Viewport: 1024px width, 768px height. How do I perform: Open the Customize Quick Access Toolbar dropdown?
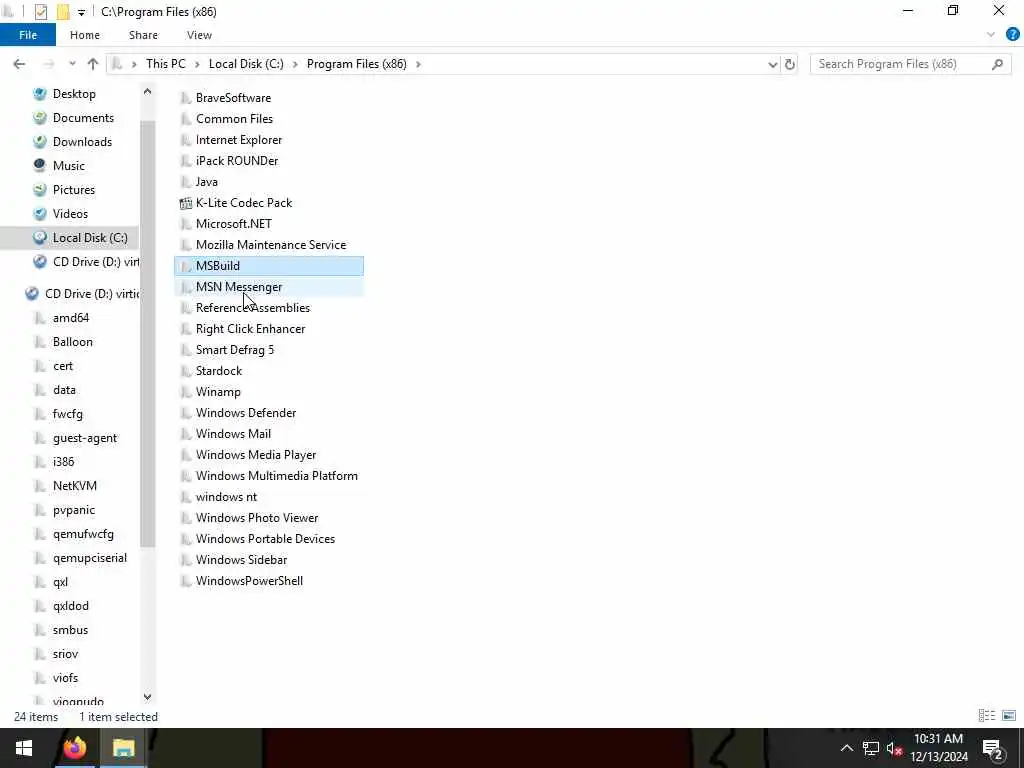coord(81,12)
